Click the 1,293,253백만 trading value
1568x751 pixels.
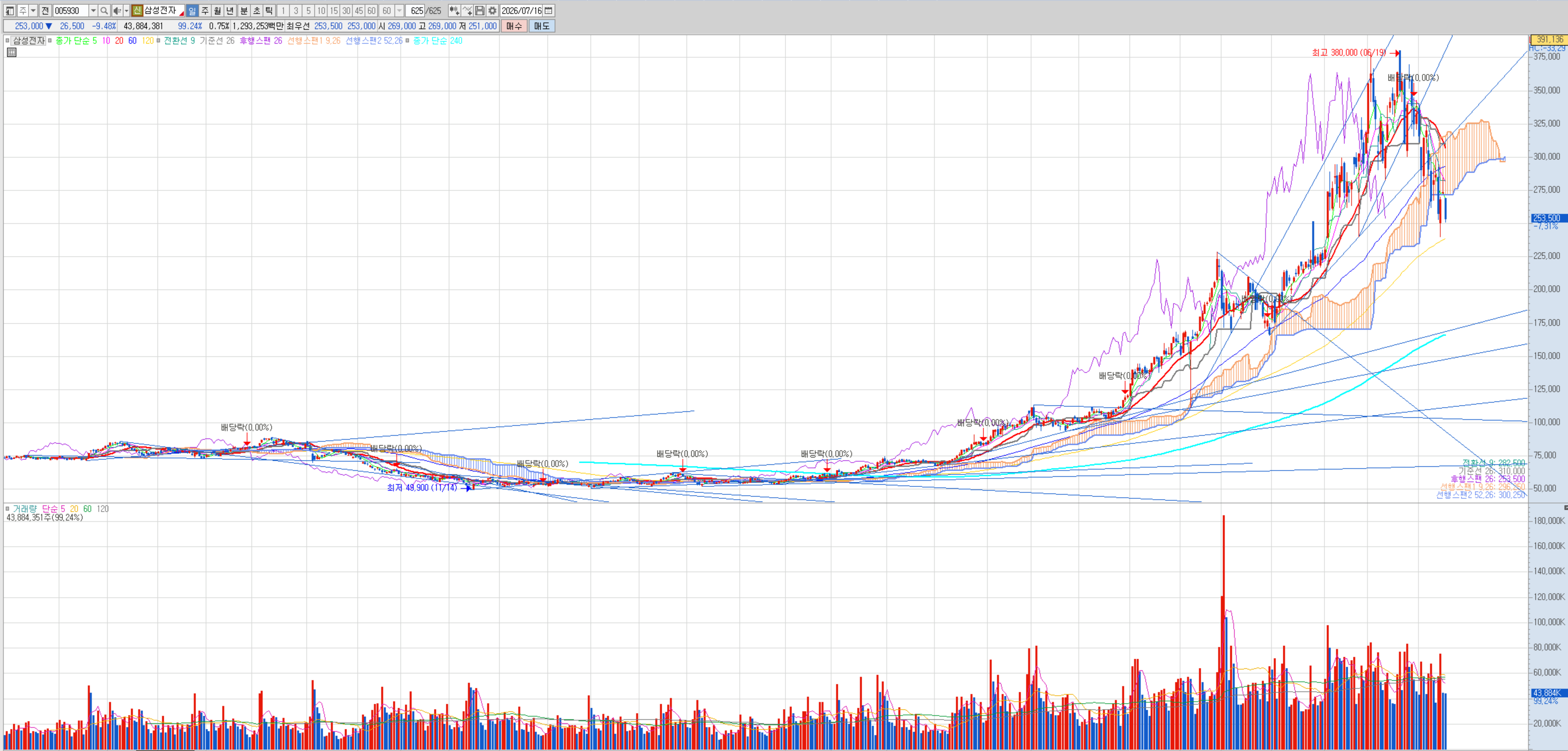point(257,26)
